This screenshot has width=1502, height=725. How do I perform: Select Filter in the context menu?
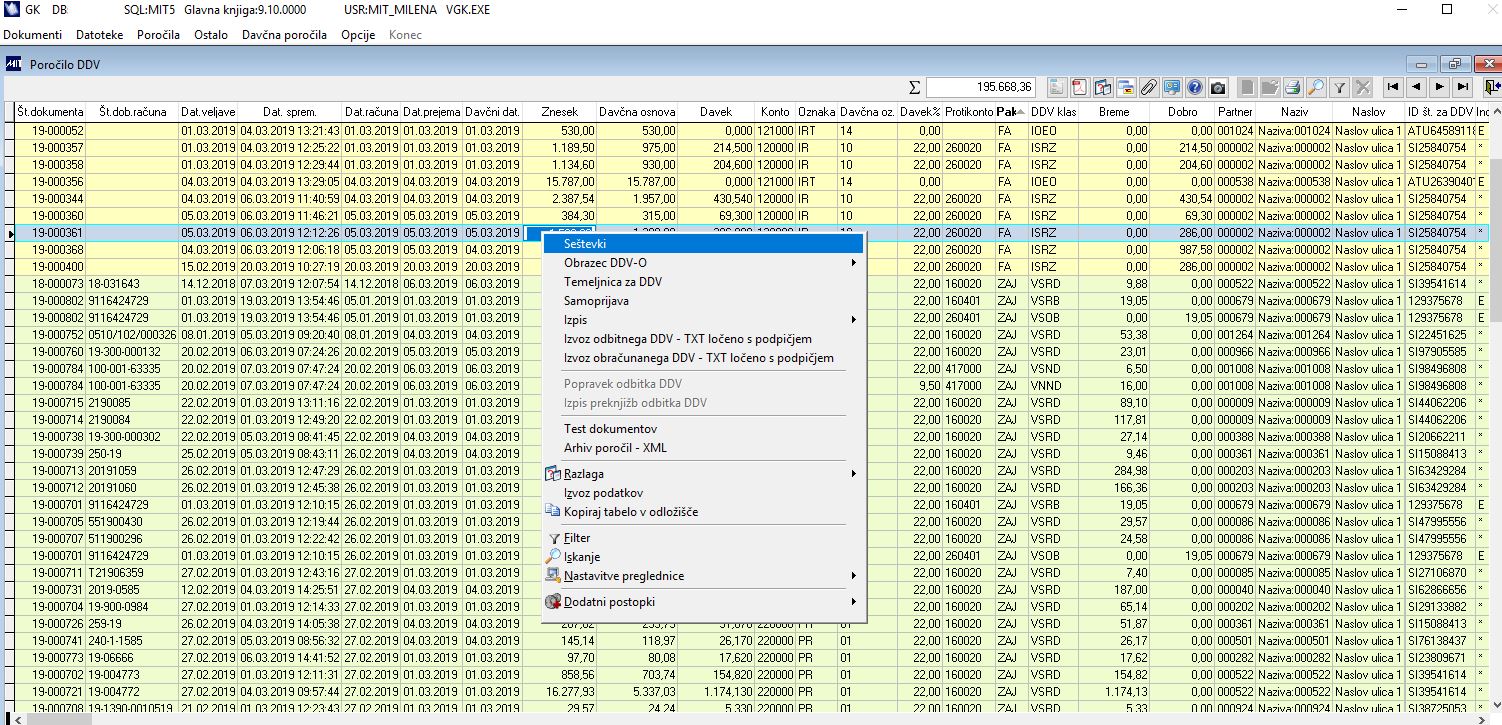703,538
